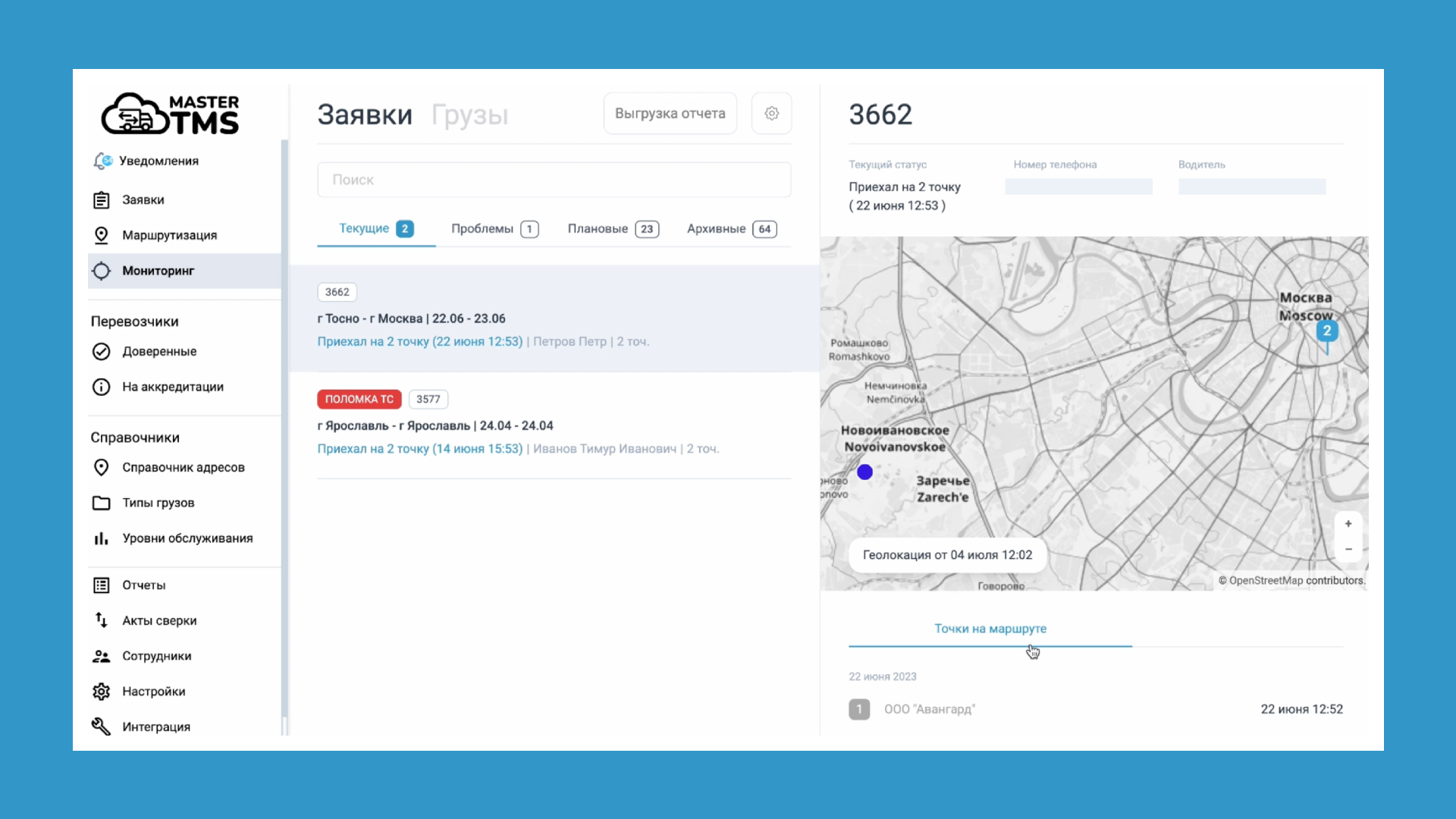Click the Доверенные checkmark icon
Image resolution: width=1456 pixels, height=819 pixels.
[x=101, y=351]
